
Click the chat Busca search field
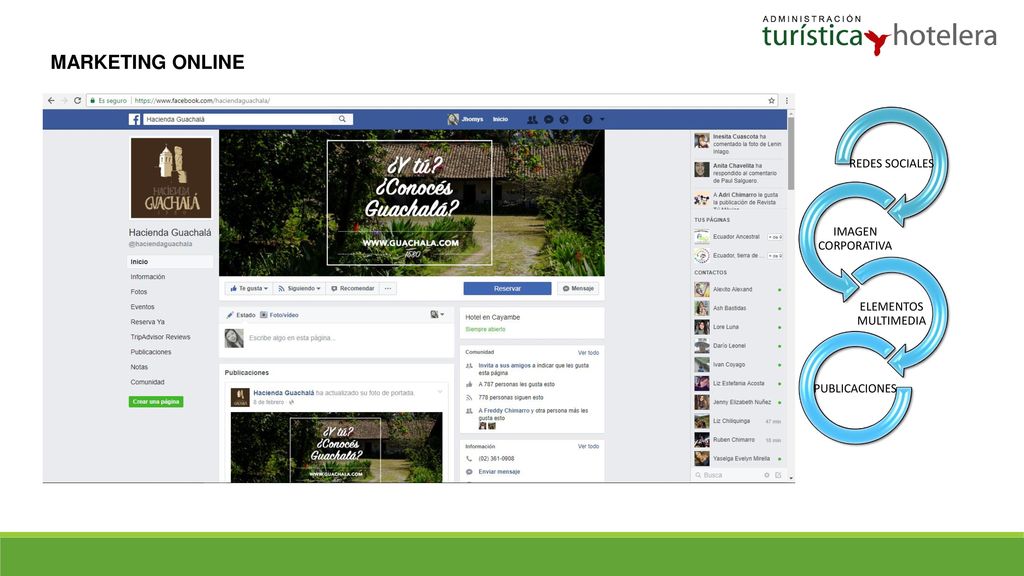727,475
